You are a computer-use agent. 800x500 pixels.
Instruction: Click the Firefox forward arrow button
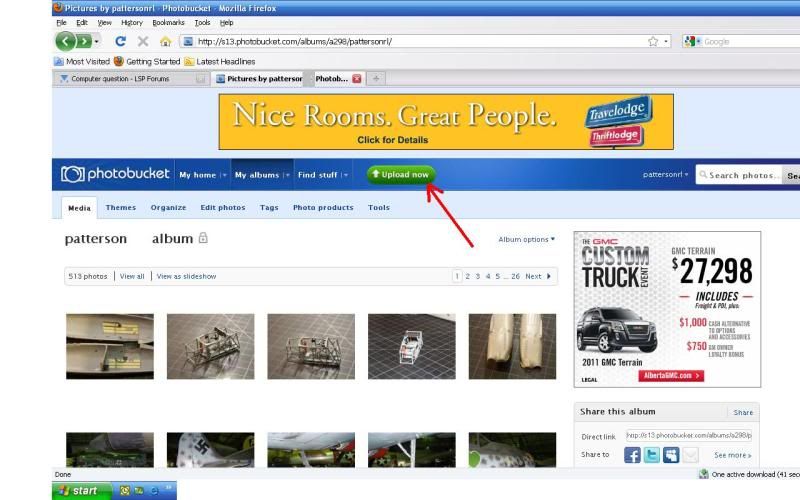point(84,41)
